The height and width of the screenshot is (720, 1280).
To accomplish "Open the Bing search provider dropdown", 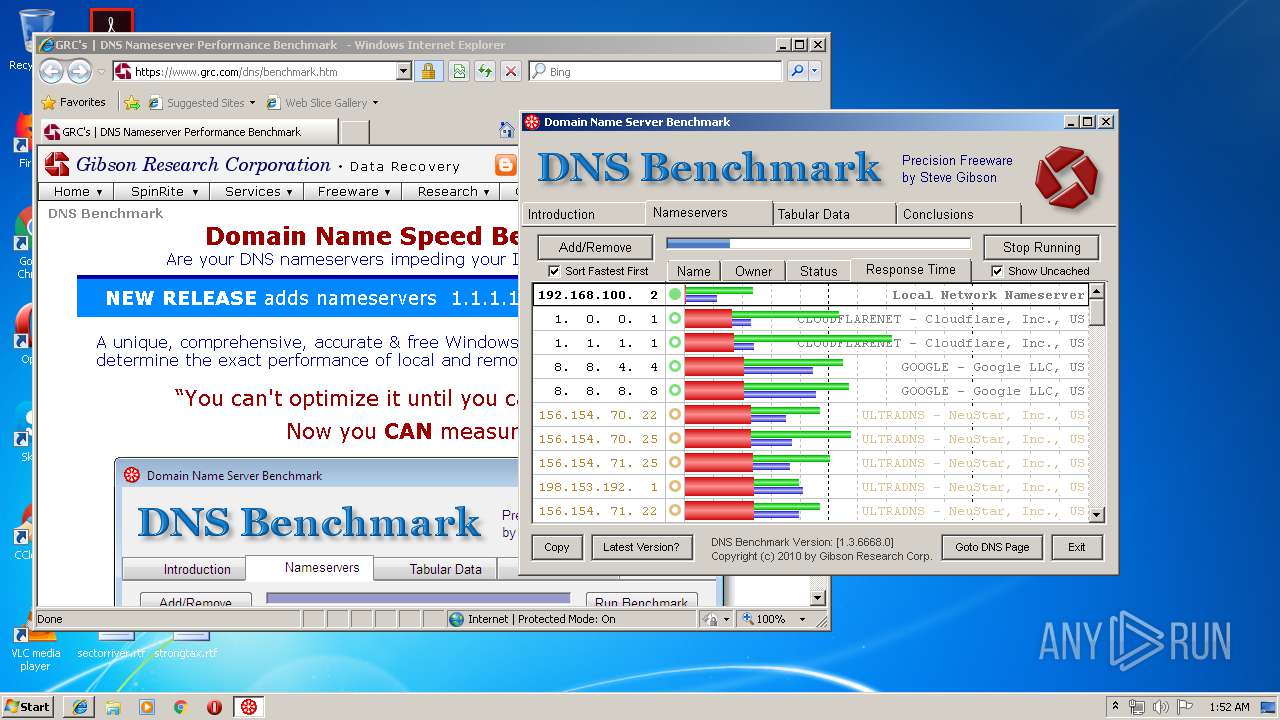I will (x=815, y=71).
